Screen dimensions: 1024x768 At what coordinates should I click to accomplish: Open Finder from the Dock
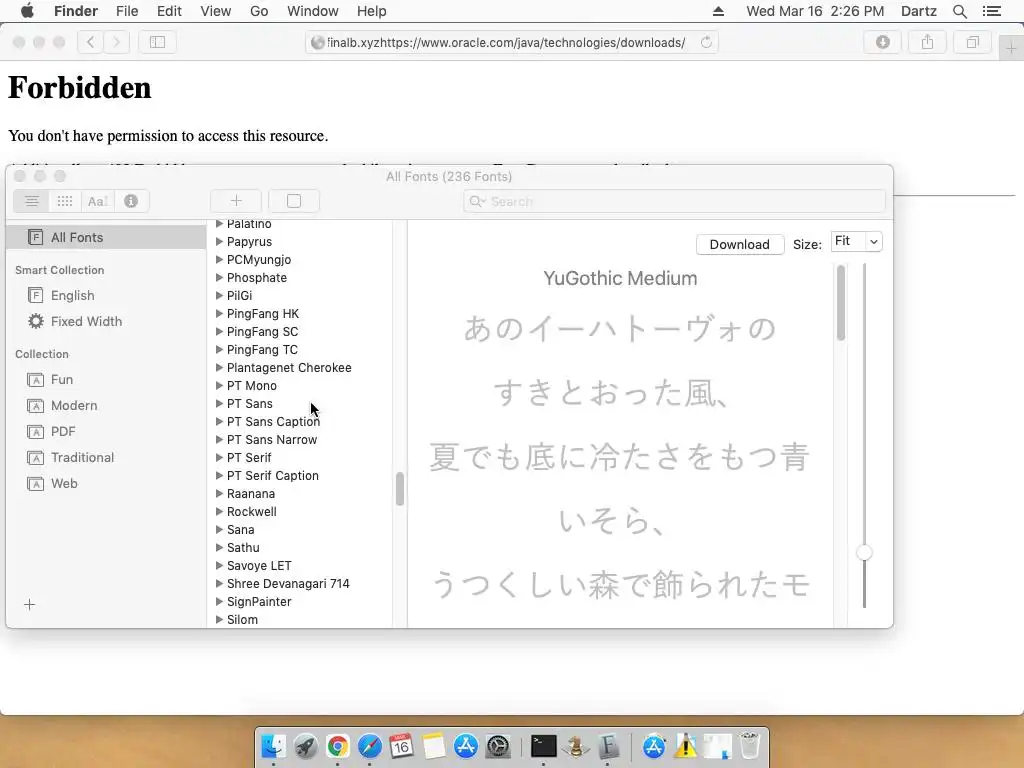pos(273,746)
